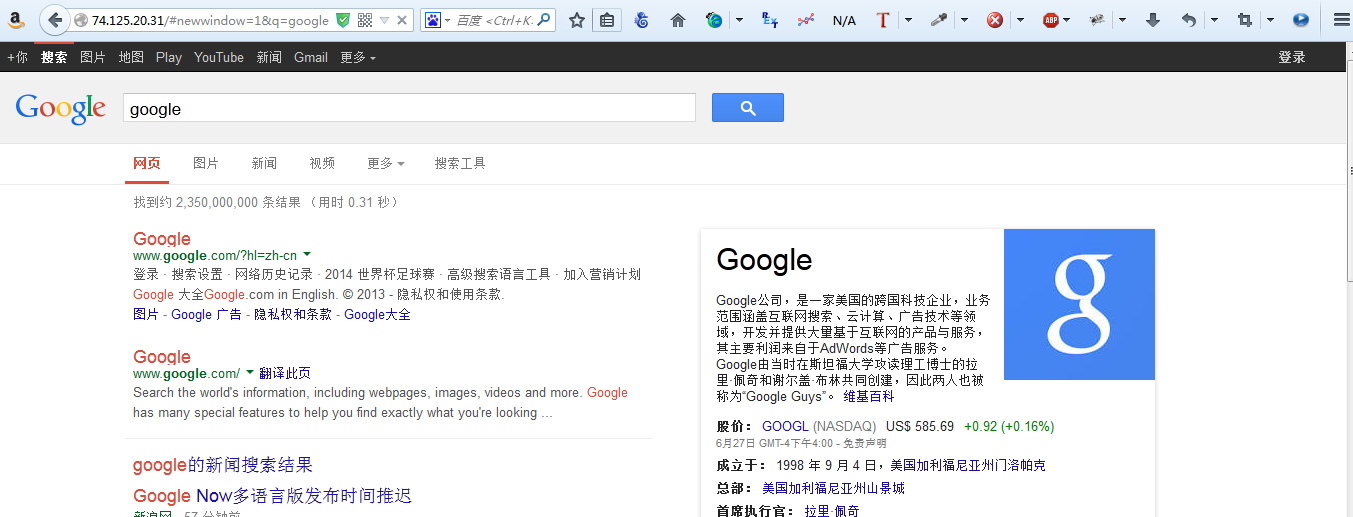The image size is (1353, 517).
Task: Click the Amazon icon in the toolbar
Action: 18,20
